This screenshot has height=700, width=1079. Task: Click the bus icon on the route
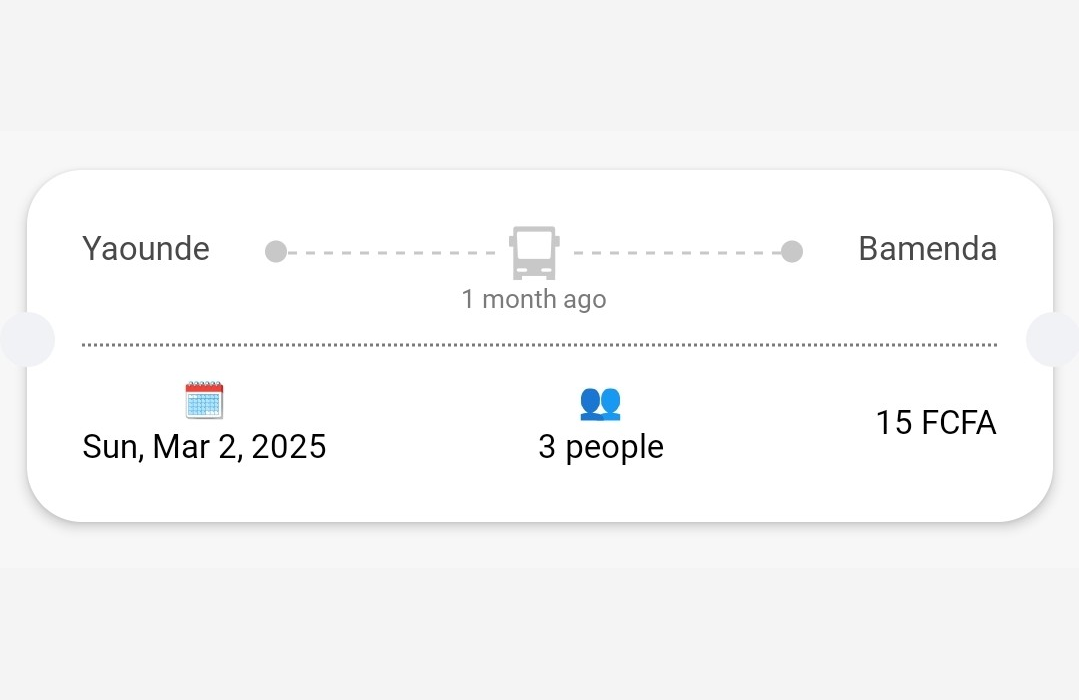click(534, 252)
